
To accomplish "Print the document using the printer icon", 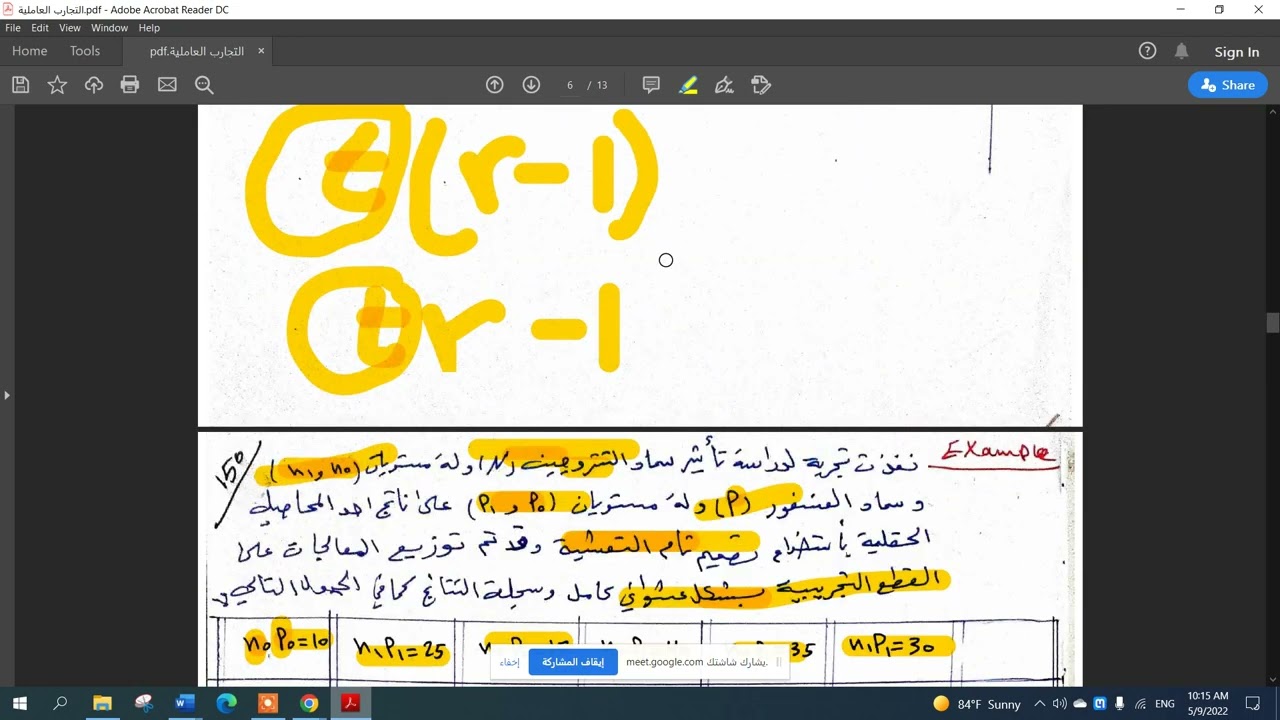I will click(130, 85).
